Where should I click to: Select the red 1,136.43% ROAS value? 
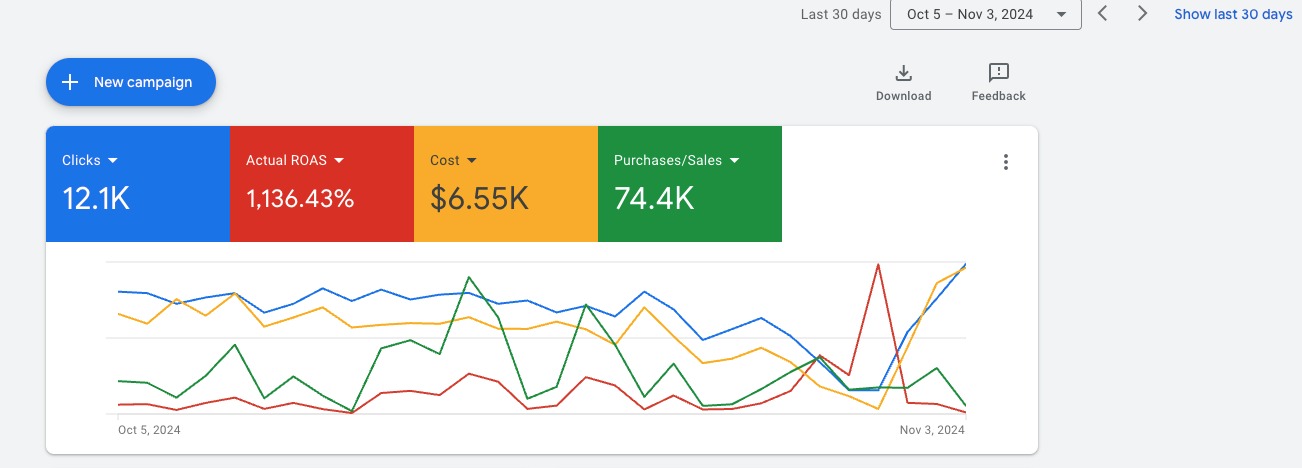pyautogui.click(x=300, y=199)
